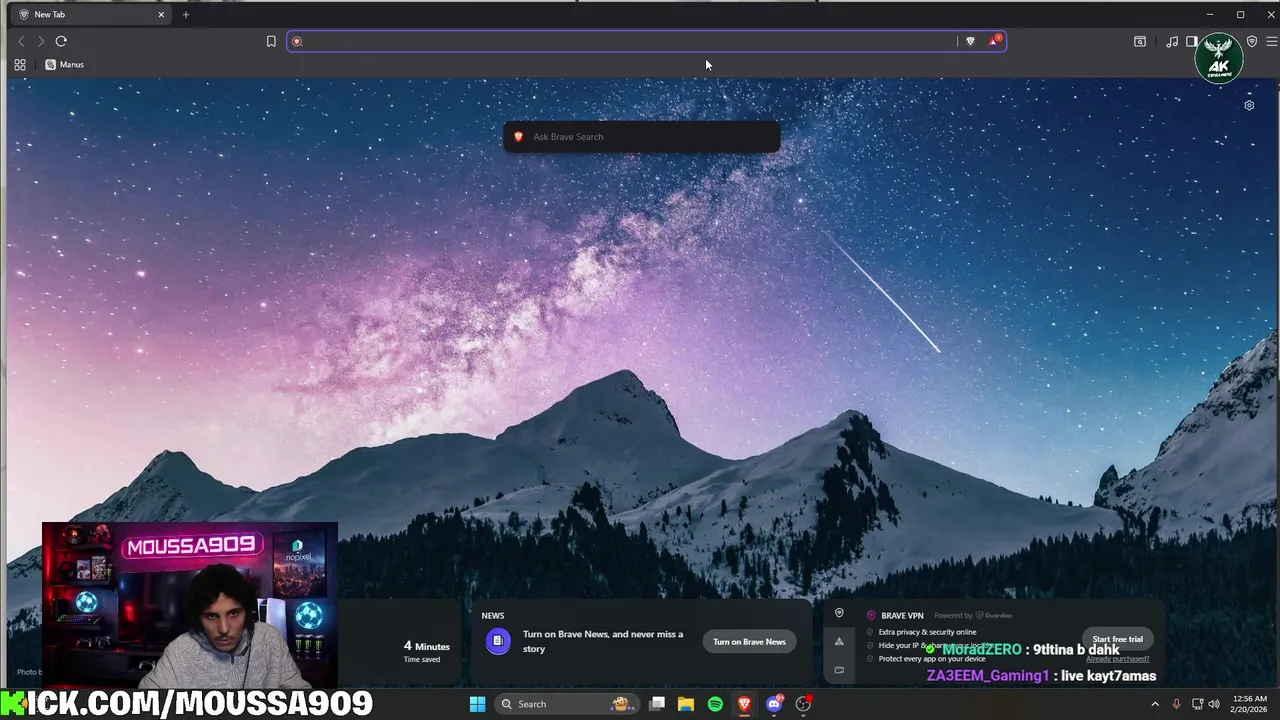Click the Extra privacy & security online line
Viewport: 1280px width, 720px height.
927,632
